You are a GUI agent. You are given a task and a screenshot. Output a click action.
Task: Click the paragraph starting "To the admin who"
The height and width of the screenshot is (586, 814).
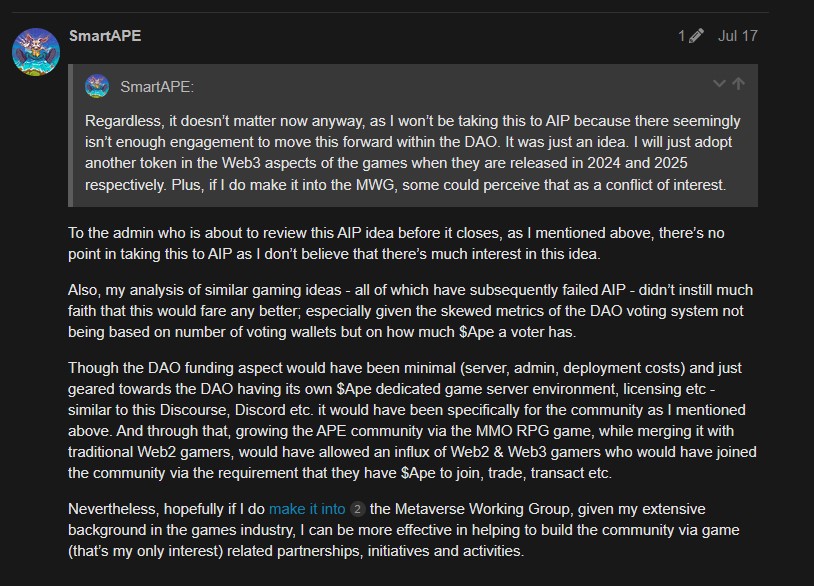coord(396,243)
